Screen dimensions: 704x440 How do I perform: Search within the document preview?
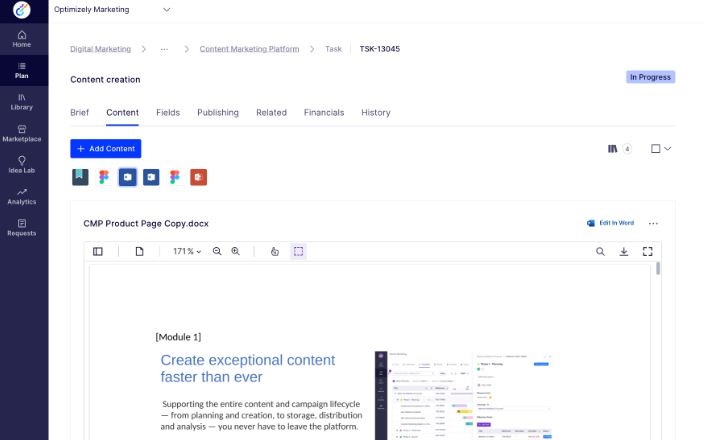click(600, 251)
